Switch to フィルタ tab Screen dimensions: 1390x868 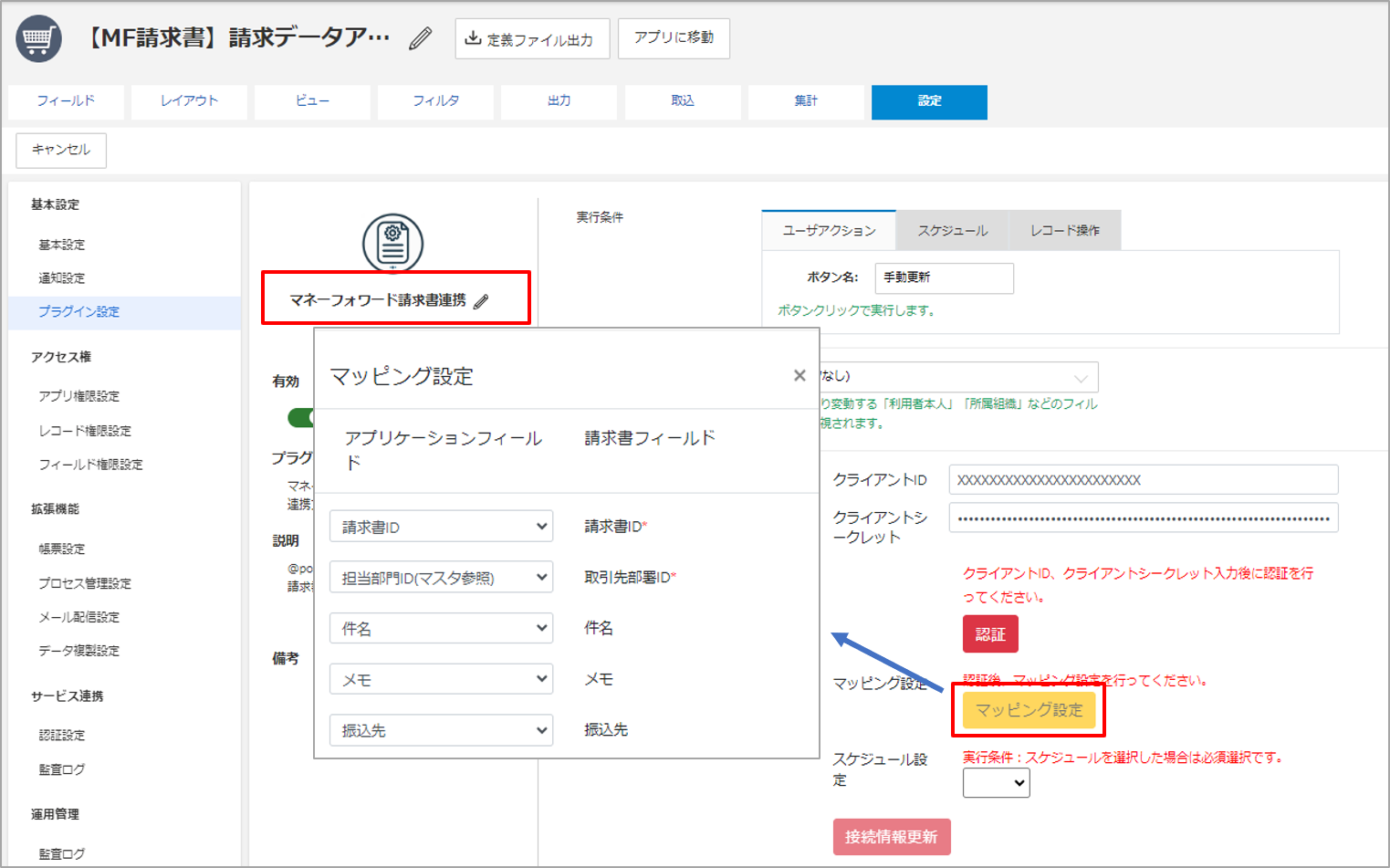point(435,101)
